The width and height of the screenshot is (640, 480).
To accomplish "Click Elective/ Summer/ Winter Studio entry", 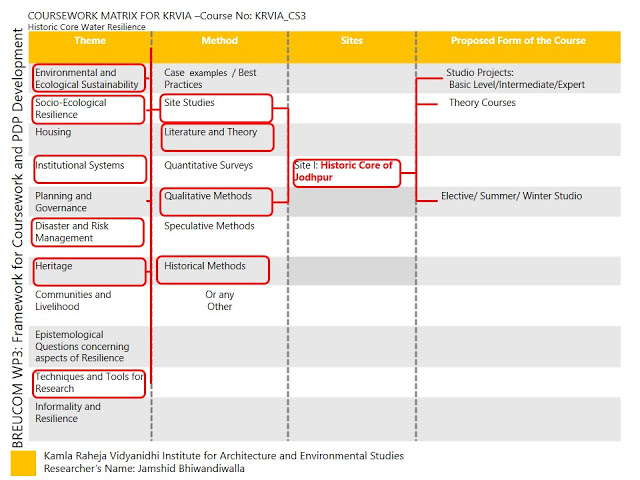I will 511,197.
